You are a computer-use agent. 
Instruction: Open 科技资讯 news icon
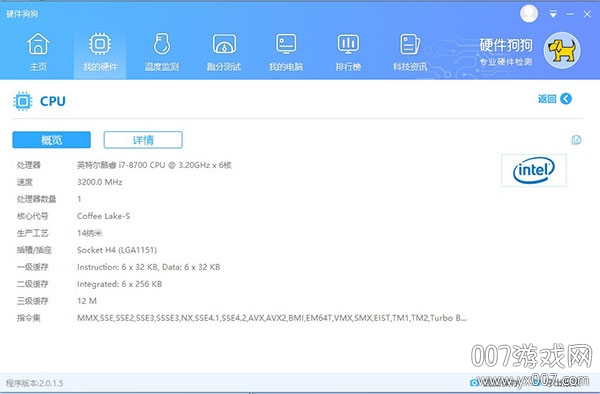point(410,44)
